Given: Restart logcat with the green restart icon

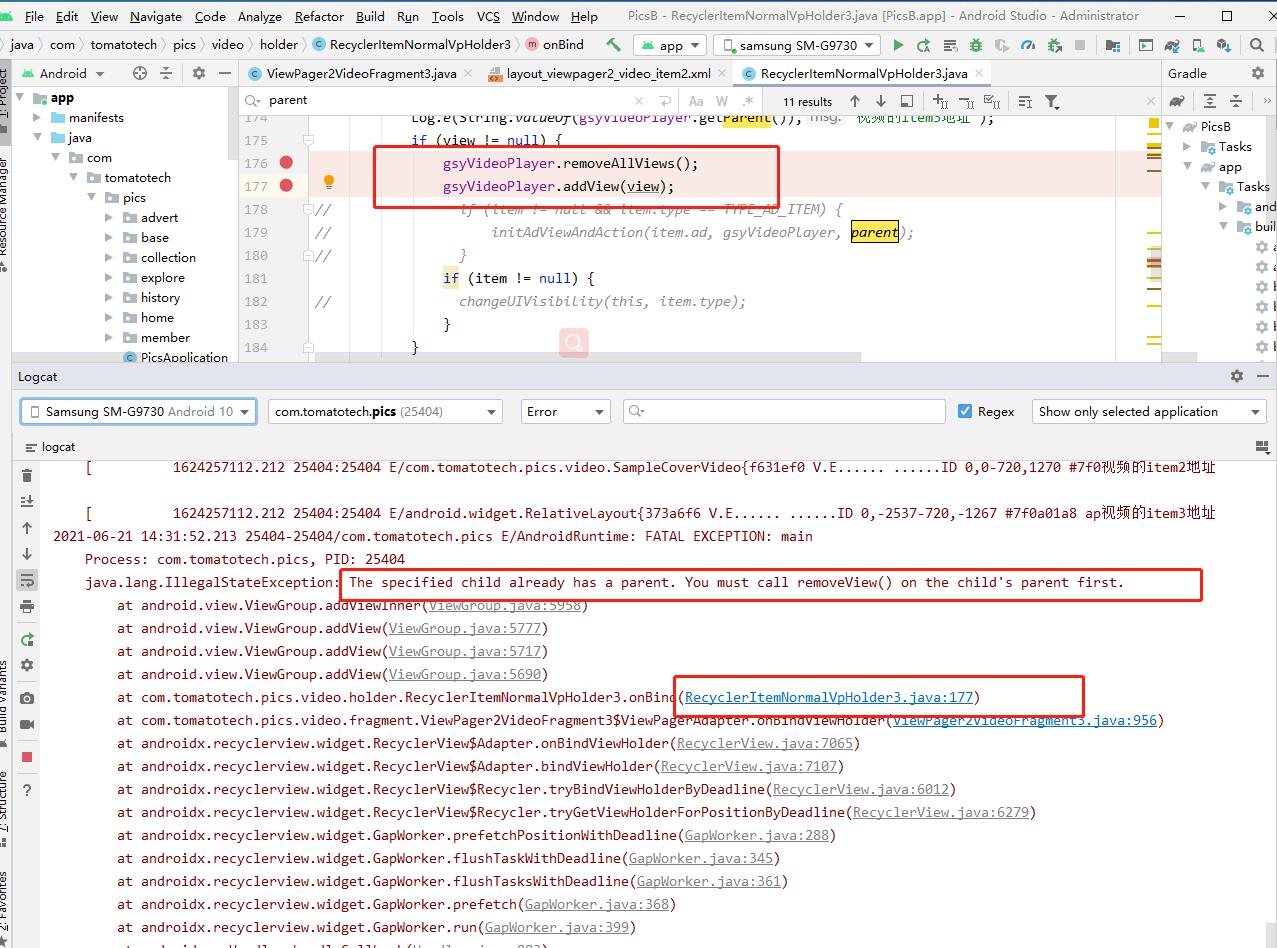Looking at the screenshot, I should point(27,639).
